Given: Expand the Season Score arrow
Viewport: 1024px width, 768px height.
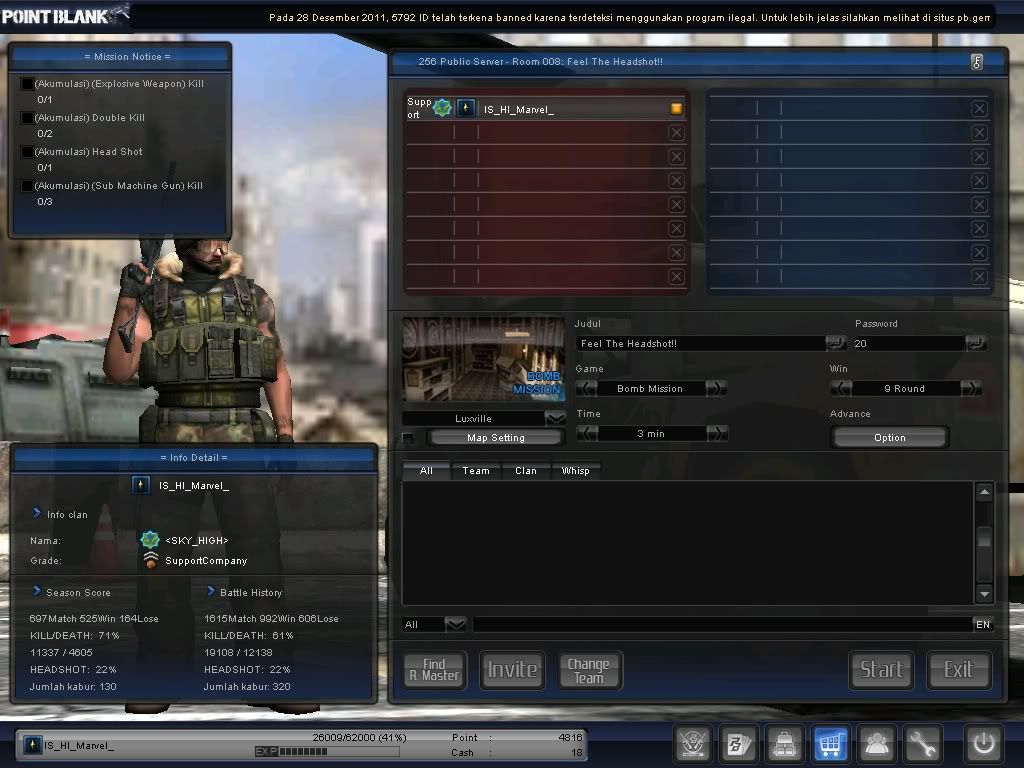Looking at the screenshot, I should point(37,591).
